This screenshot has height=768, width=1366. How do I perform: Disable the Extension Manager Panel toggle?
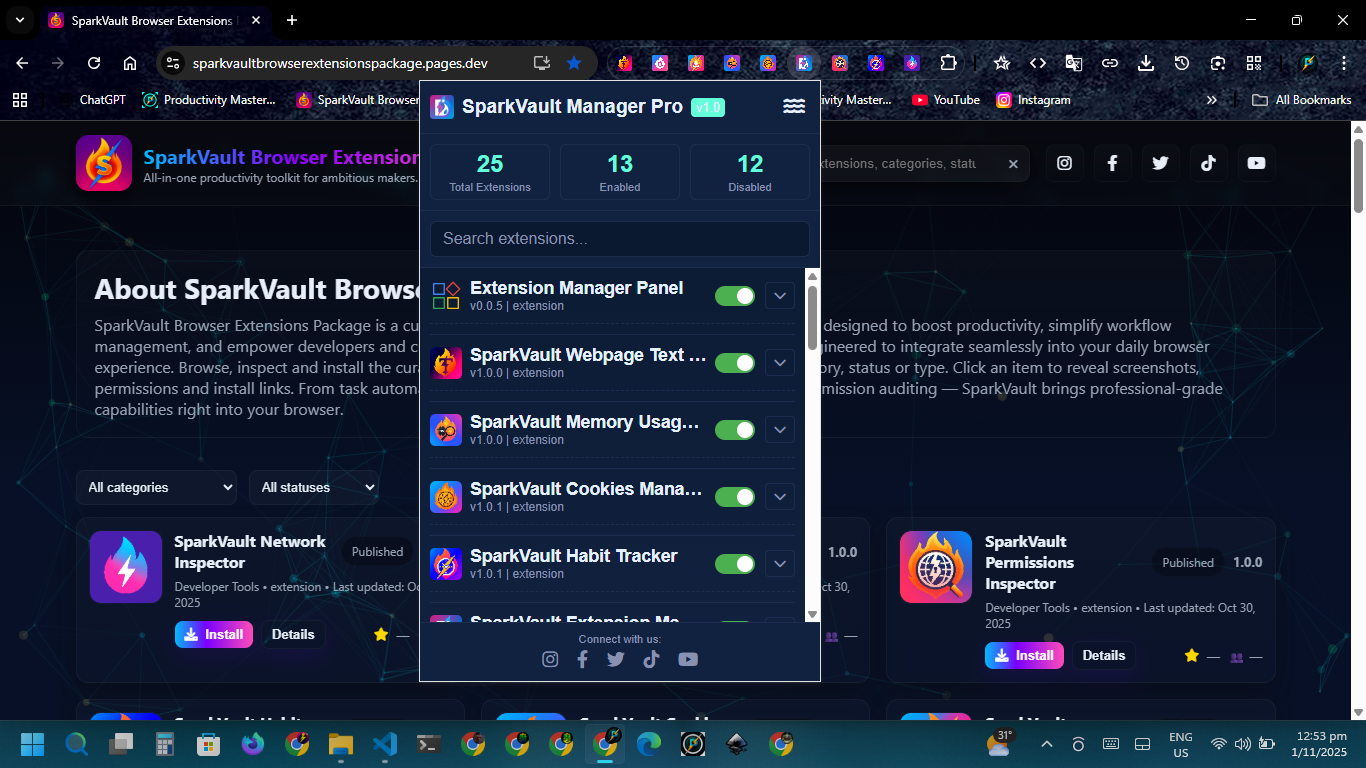(735, 296)
